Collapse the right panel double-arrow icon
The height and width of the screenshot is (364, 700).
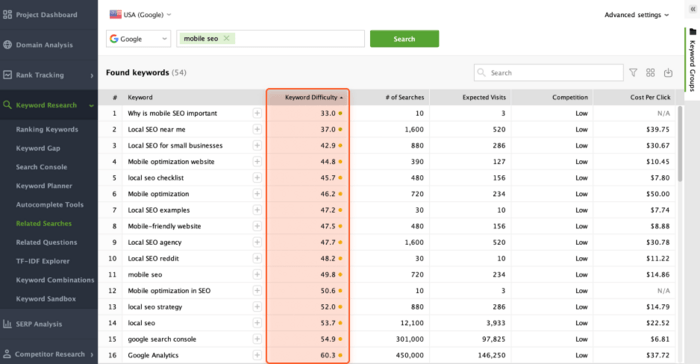tap(693, 9)
